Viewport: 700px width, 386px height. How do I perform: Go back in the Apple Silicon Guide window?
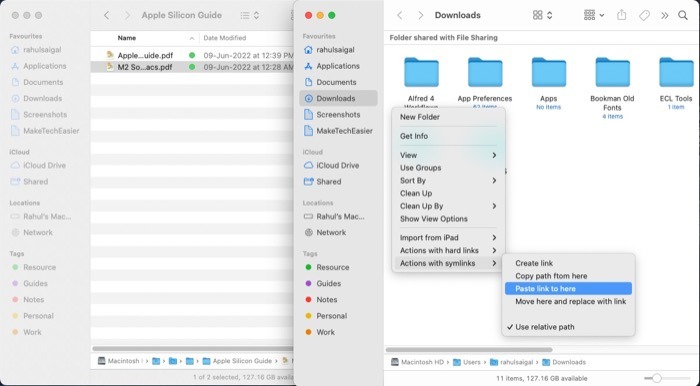(x=106, y=15)
